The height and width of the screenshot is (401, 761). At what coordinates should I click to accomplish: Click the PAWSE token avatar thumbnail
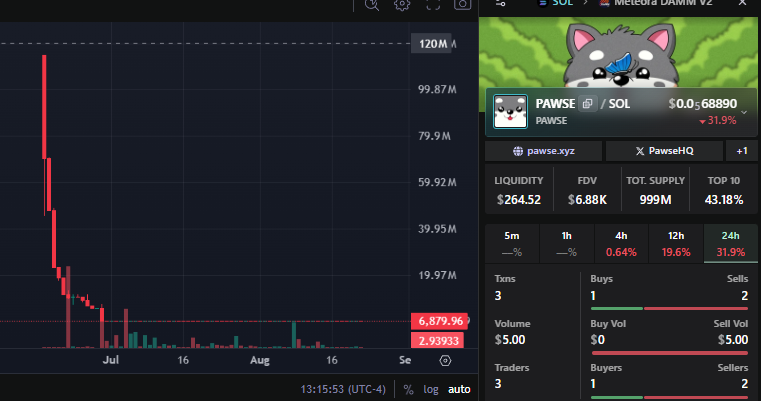coord(510,112)
